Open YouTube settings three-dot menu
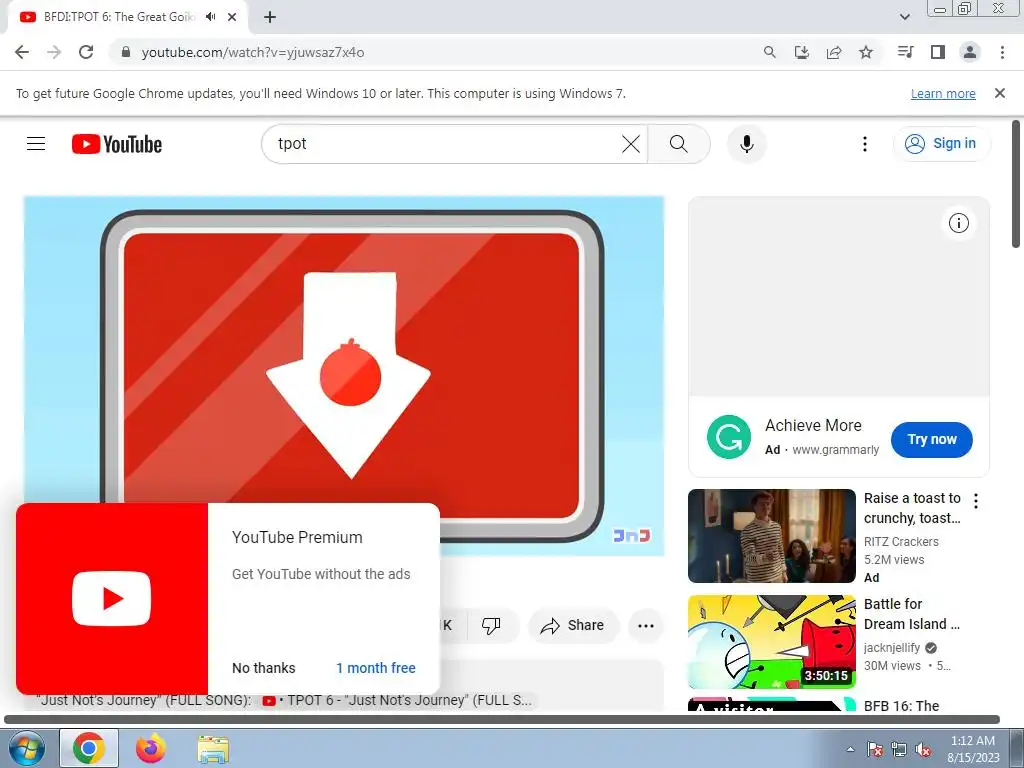This screenshot has width=1024, height=768. point(865,144)
